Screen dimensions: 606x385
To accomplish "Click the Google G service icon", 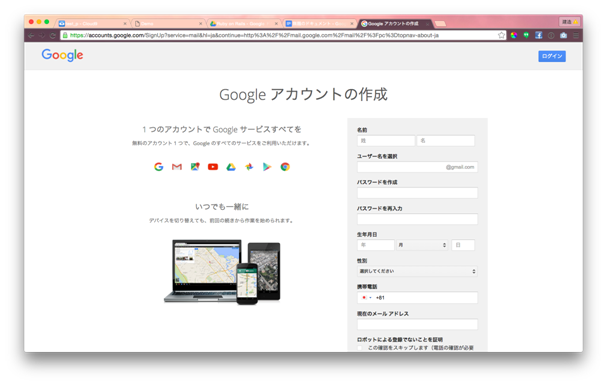I will click(158, 167).
